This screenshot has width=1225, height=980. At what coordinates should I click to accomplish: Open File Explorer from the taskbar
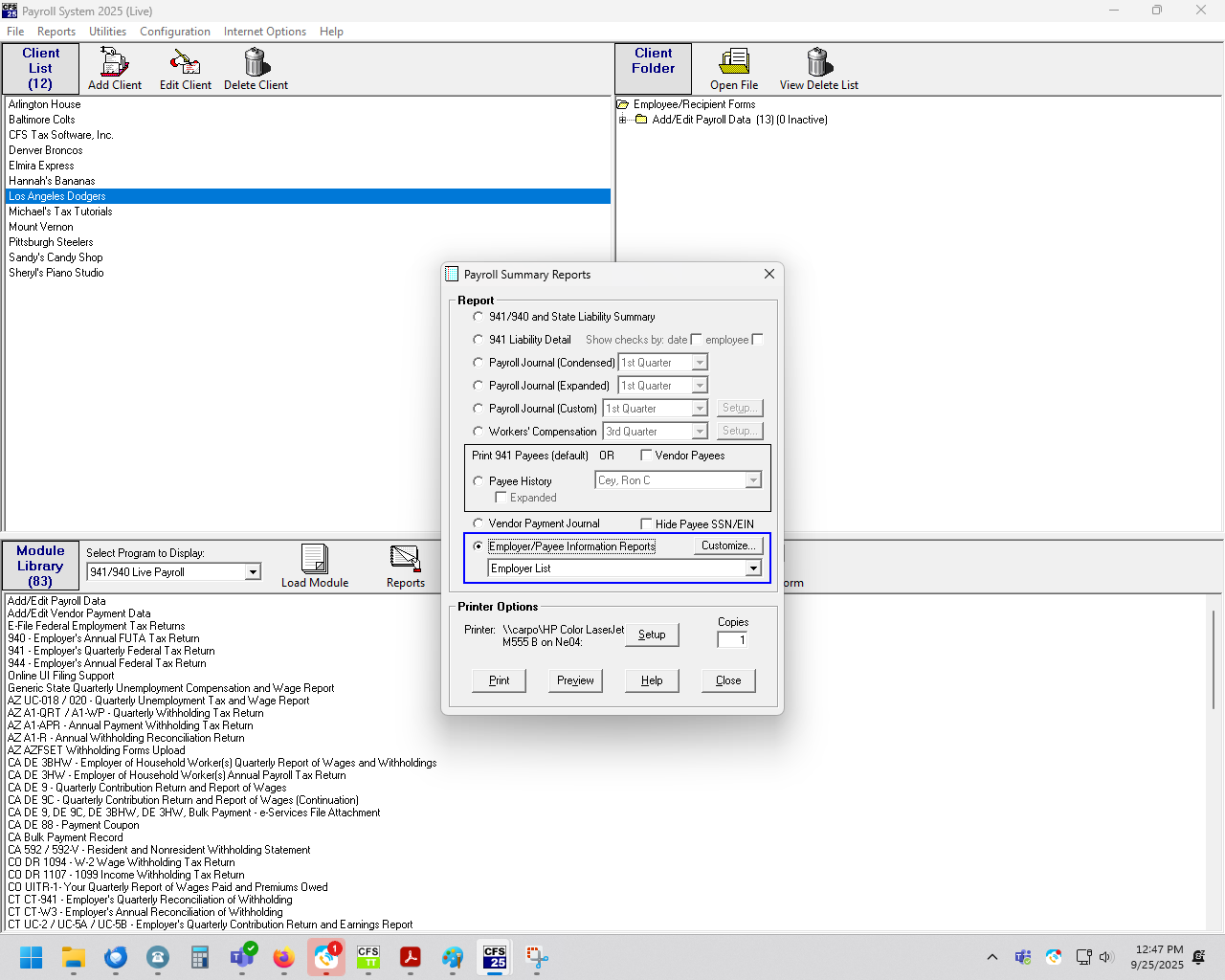74,957
